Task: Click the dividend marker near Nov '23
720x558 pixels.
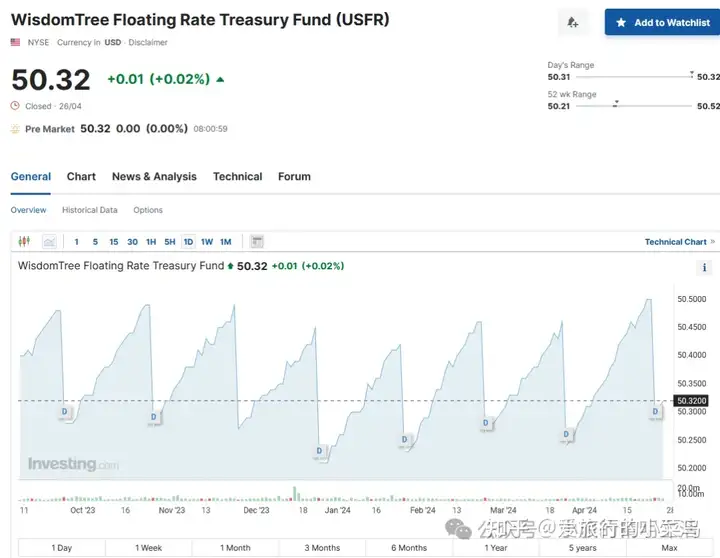Action: 153,417
